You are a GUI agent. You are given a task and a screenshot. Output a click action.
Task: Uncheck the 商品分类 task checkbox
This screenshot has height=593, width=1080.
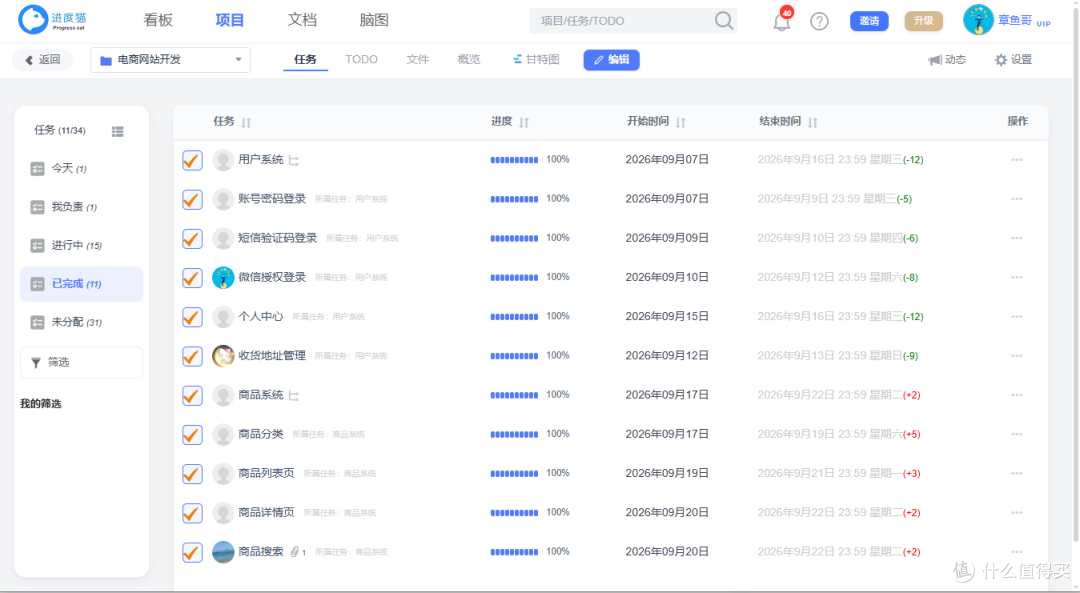[192, 435]
